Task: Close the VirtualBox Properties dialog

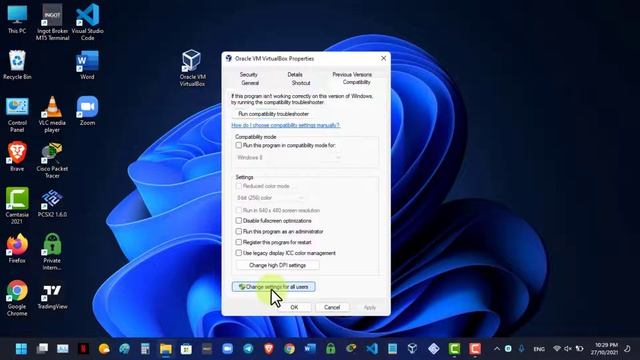Action: coord(384,58)
